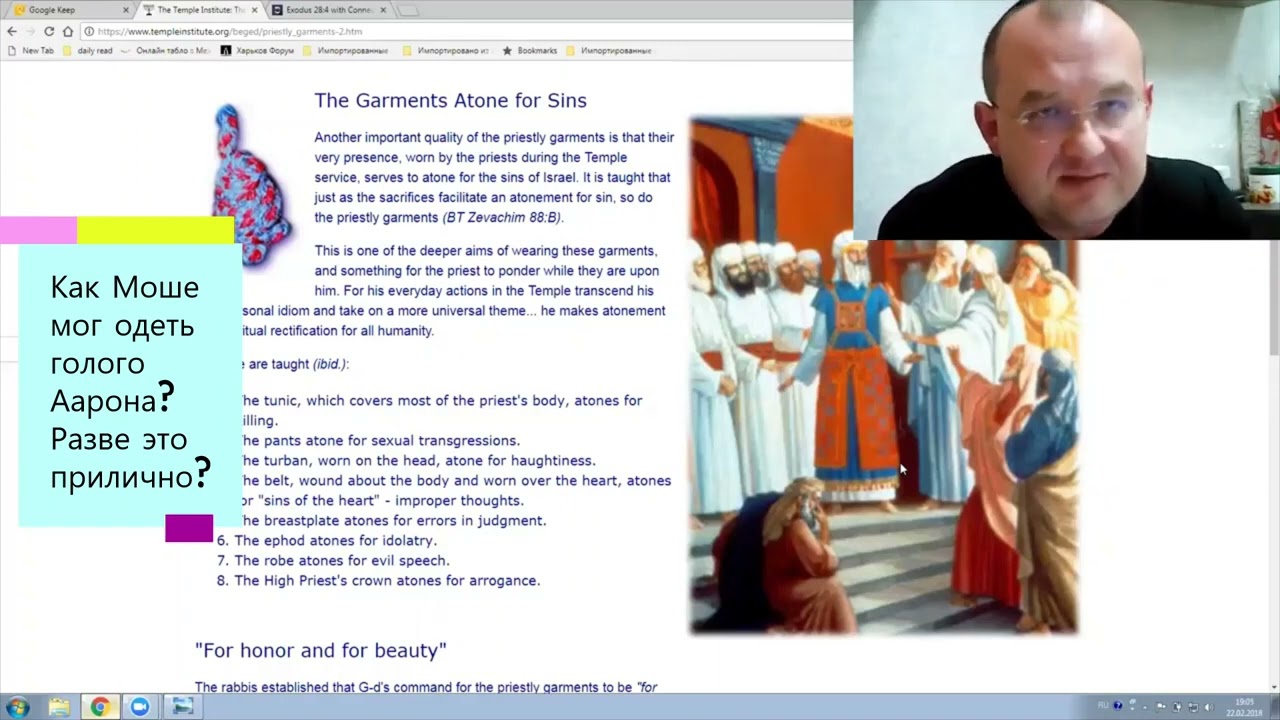The height and width of the screenshot is (720, 1280).
Task: Close the Exodus 28:4 tab
Action: [x=383, y=10]
